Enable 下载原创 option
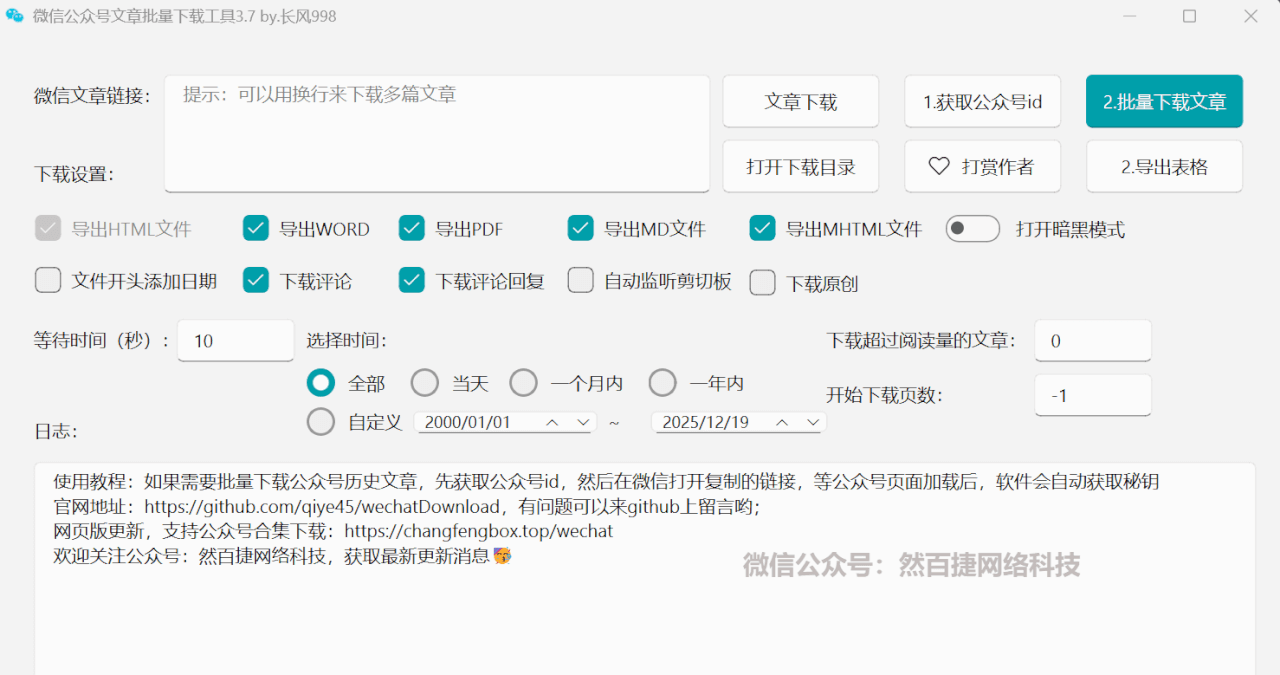Screen dimensions: 1280x675 763,282
